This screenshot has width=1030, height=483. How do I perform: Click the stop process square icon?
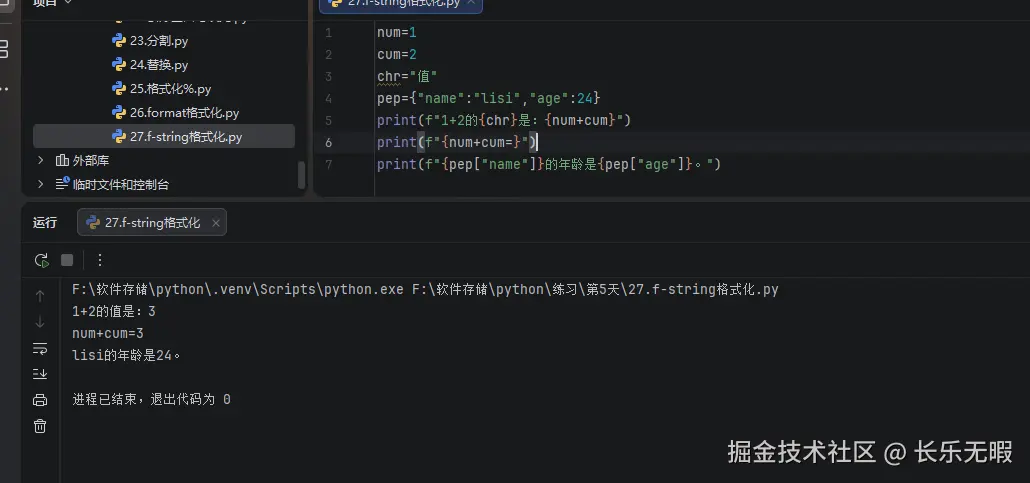coord(67,260)
